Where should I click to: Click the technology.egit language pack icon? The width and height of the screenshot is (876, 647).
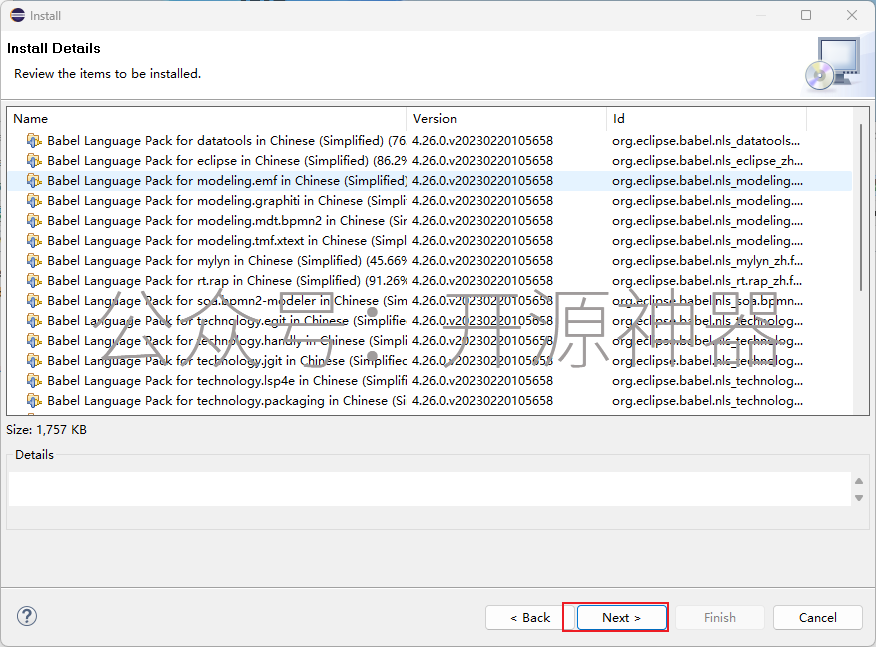34,321
